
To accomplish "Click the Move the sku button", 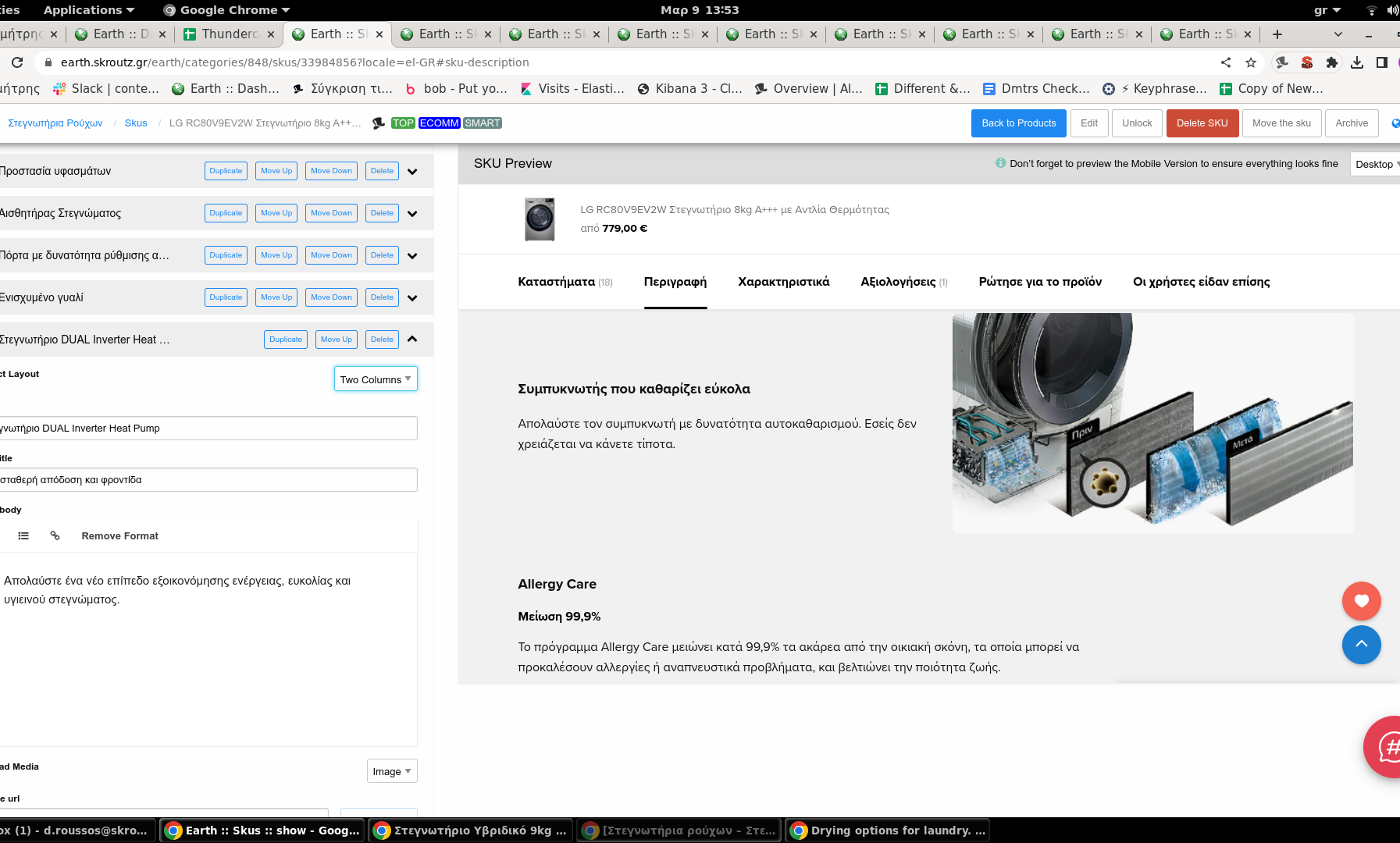I will (1282, 123).
